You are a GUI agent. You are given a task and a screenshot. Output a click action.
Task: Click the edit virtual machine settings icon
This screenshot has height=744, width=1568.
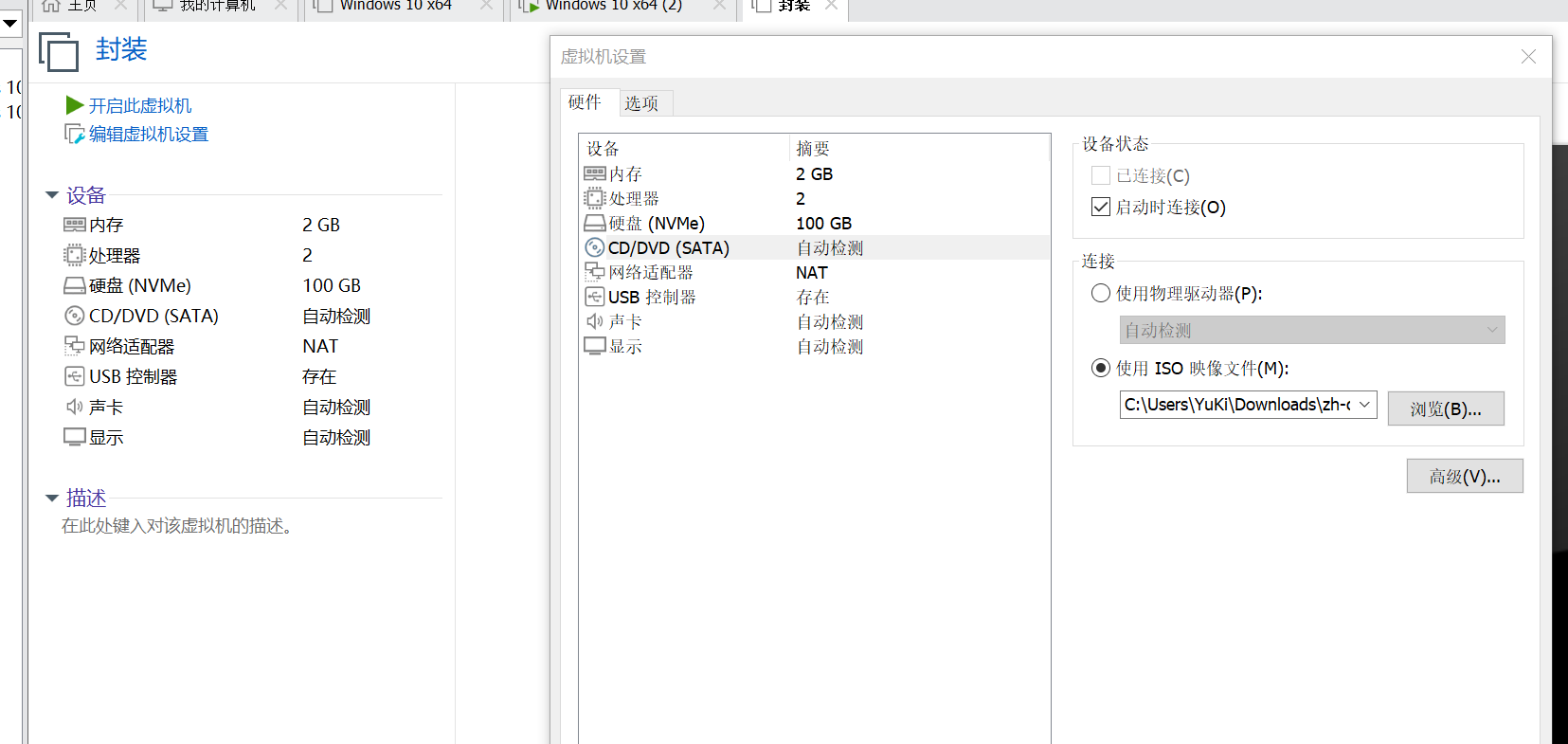point(75,135)
